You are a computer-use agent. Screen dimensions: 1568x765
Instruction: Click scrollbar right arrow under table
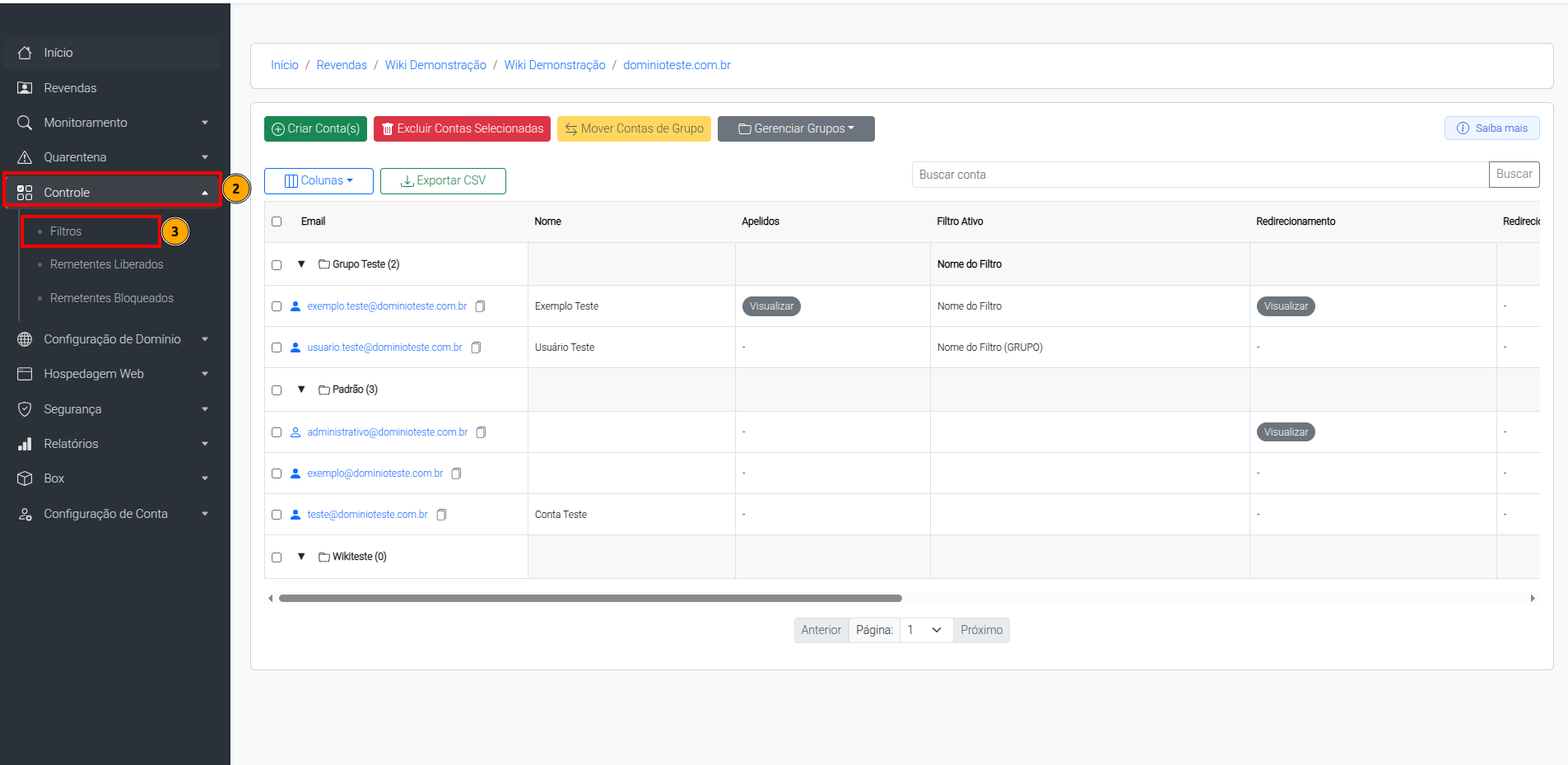coord(1533,599)
